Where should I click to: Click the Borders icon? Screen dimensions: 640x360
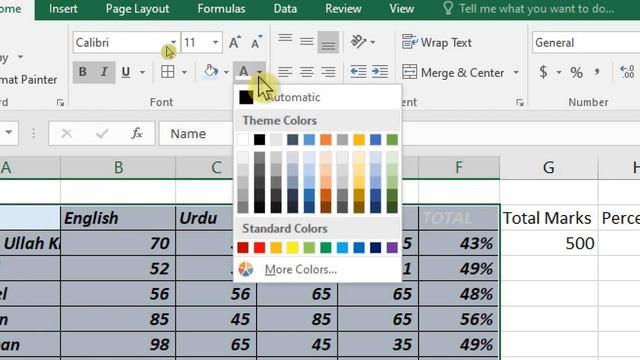click(167, 72)
